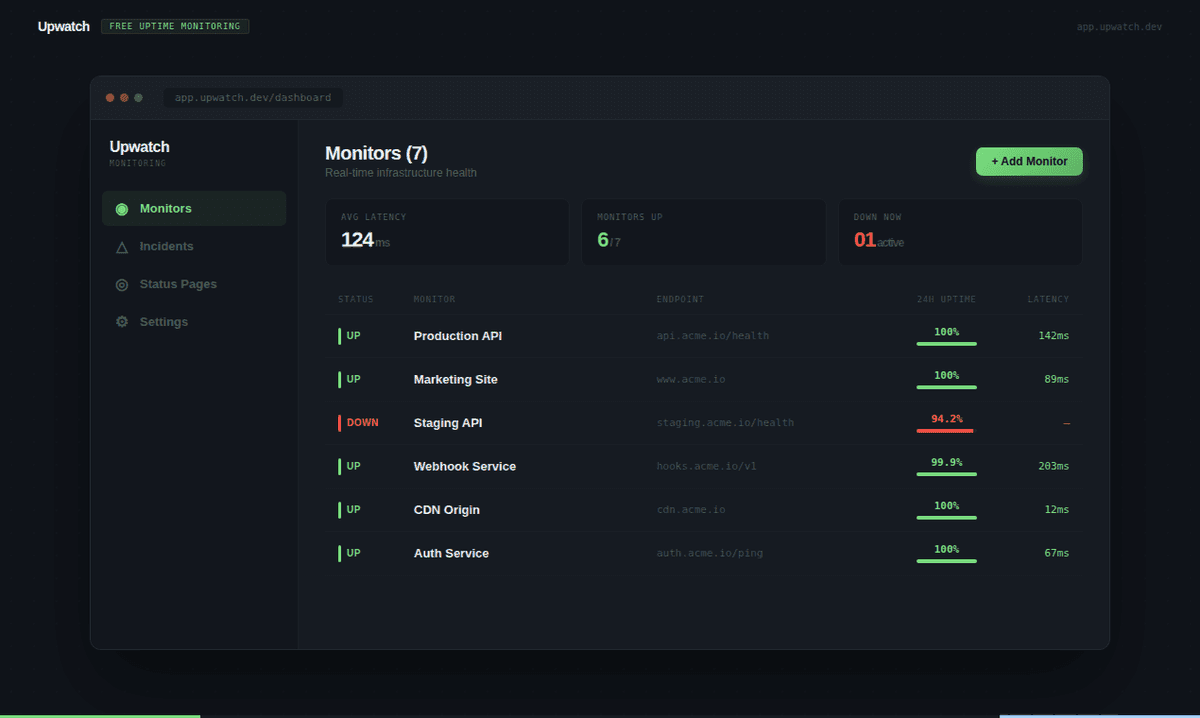Open the app.upwatch.dev link at top right
This screenshot has height=718, width=1200.
coord(1119,26)
